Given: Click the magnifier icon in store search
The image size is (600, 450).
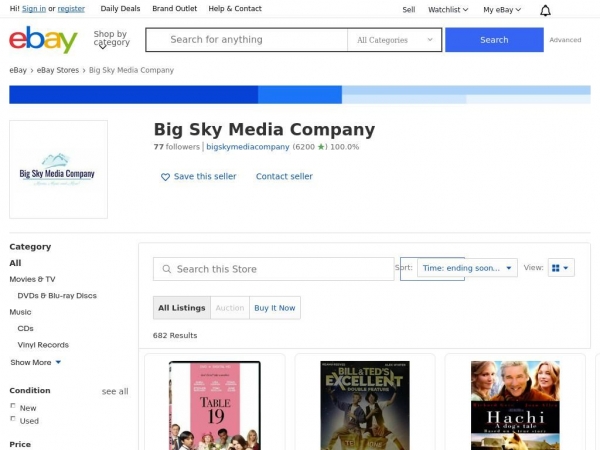Looking at the screenshot, I should click(166, 269).
